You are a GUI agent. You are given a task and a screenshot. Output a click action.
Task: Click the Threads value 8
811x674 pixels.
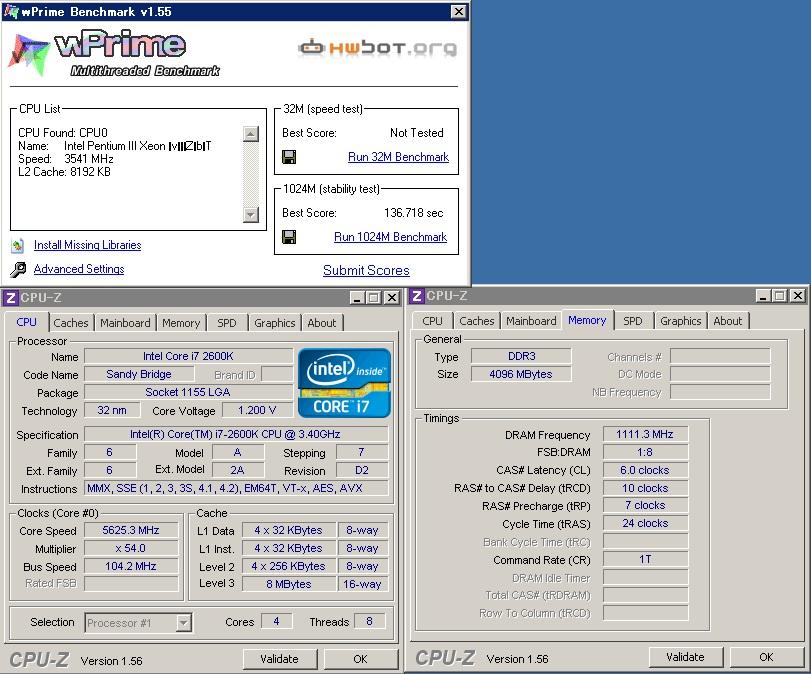(x=369, y=621)
